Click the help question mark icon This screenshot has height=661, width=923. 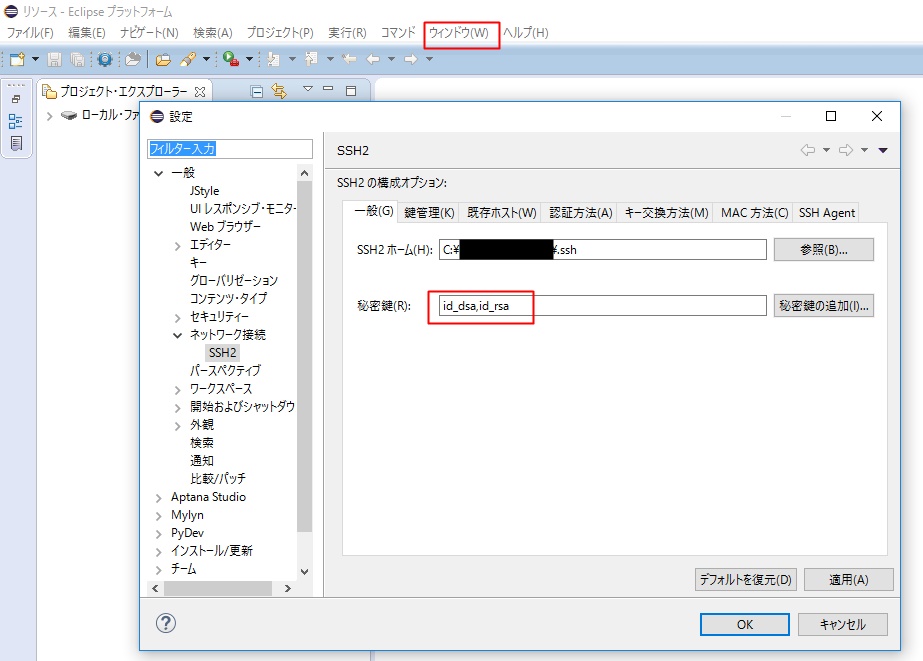[166, 623]
